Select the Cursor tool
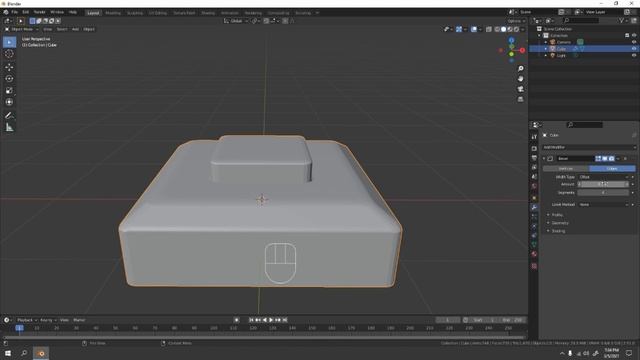Image resolution: width=640 pixels, height=360 pixels. pyautogui.click(x=9, y=54)
